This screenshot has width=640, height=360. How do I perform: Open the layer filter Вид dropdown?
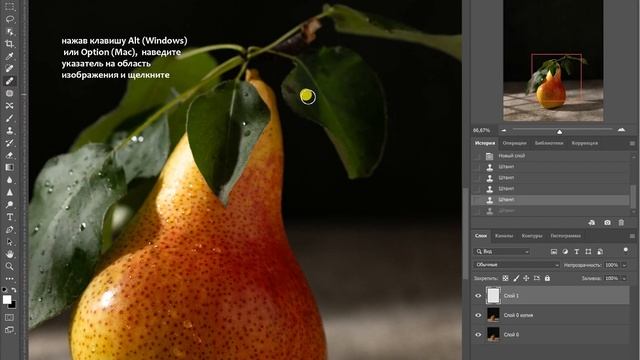(502, 252)
